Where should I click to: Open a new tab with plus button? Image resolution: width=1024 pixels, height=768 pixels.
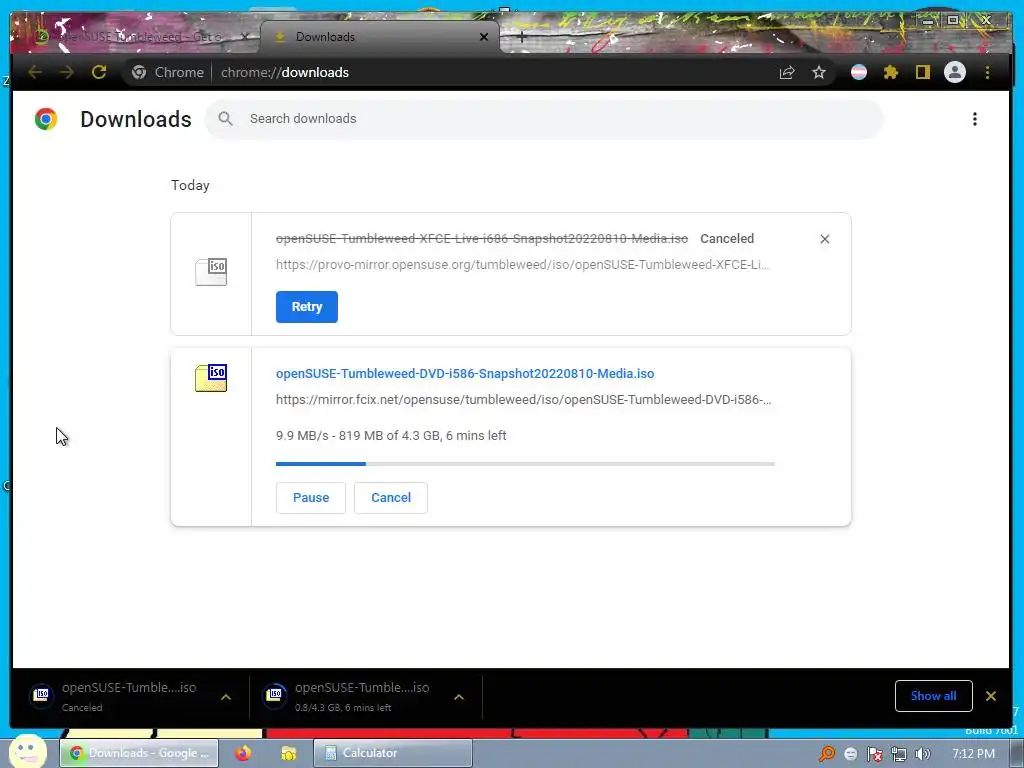tap(521, 37)
